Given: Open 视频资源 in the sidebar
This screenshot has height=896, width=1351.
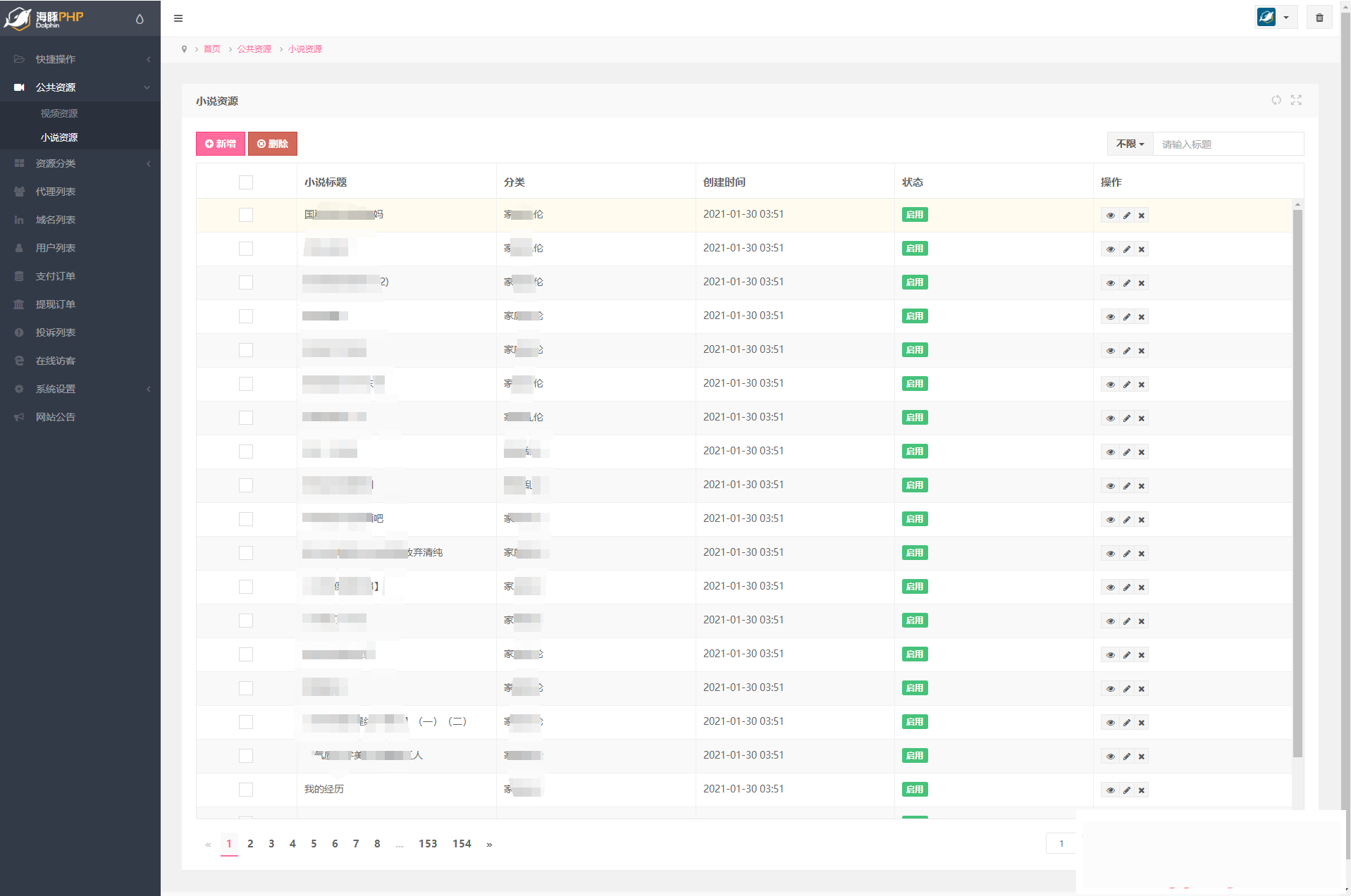Looking at the screenshot, I should coord(59,113).
